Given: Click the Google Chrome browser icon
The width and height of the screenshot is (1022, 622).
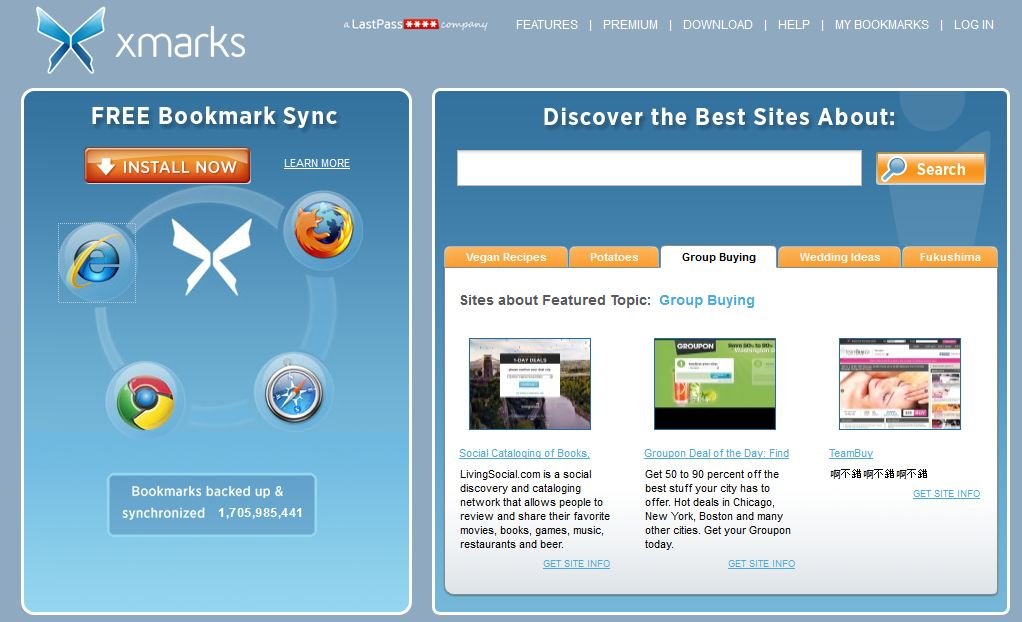Looking at the screenshot, I should click(x=145, y=400).
